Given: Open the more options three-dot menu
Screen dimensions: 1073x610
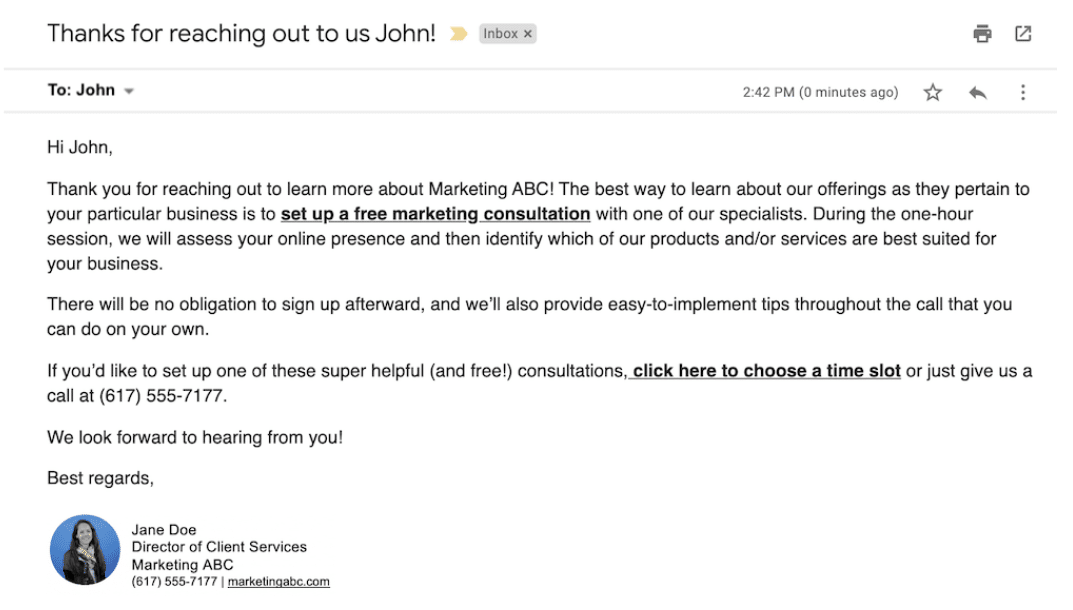Looking at the screenshot, I should 1023,91.
